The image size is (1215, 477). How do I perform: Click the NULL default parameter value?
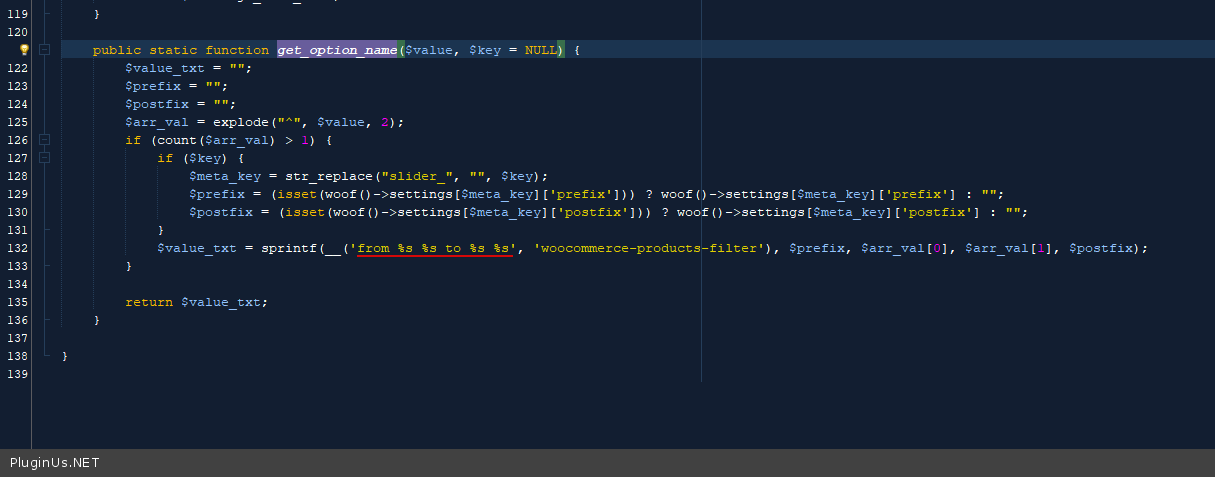[540, 50]
